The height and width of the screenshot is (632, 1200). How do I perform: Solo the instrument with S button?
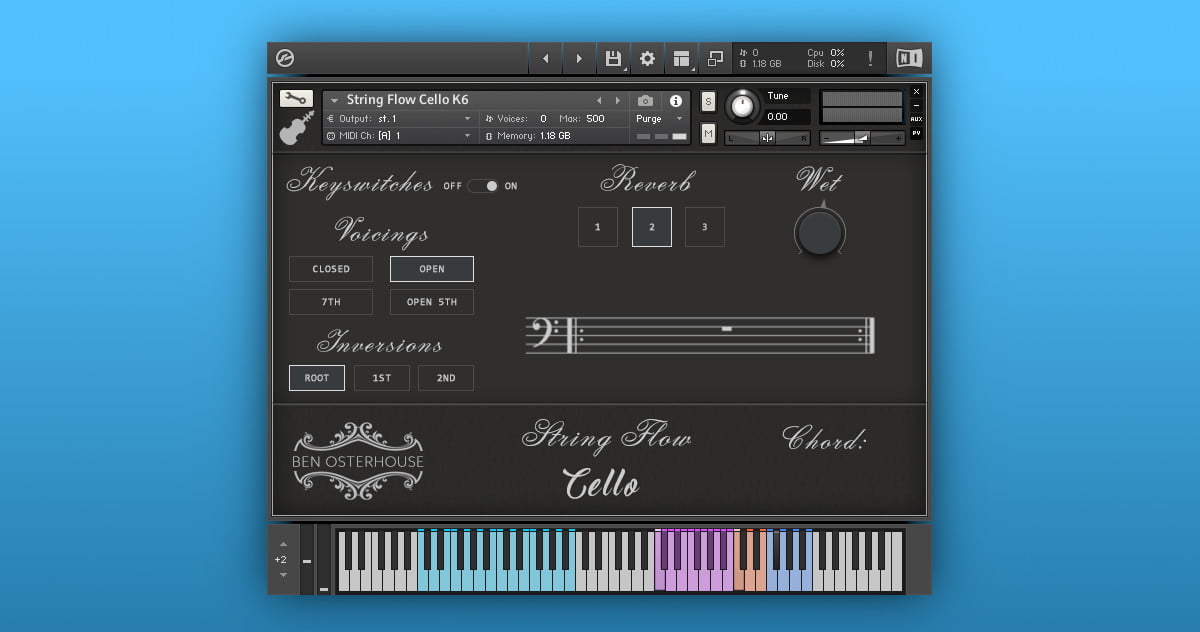pyautogui.click(x=708, y=102)
